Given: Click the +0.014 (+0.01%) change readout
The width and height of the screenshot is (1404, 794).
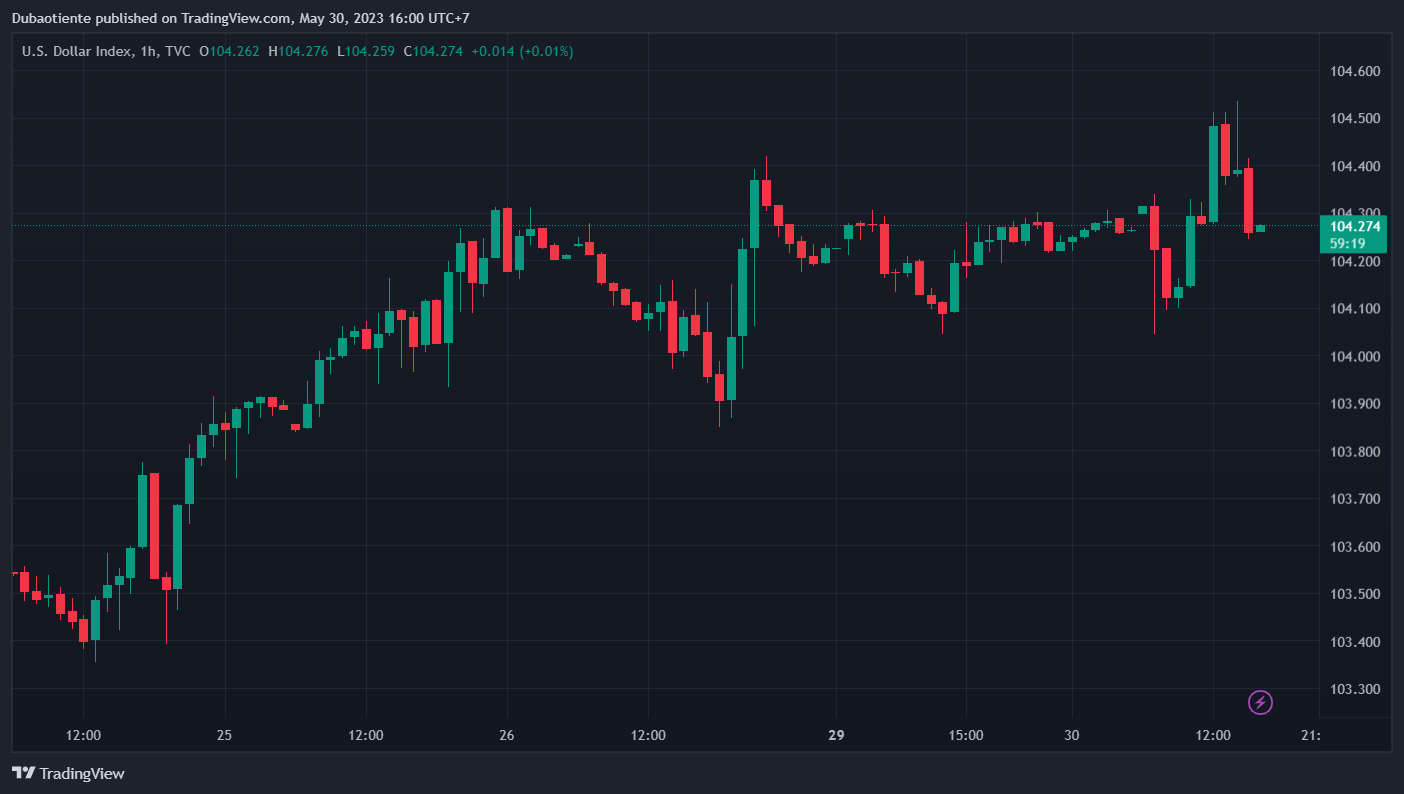Looking at the screenshot, I should point(522,51).
